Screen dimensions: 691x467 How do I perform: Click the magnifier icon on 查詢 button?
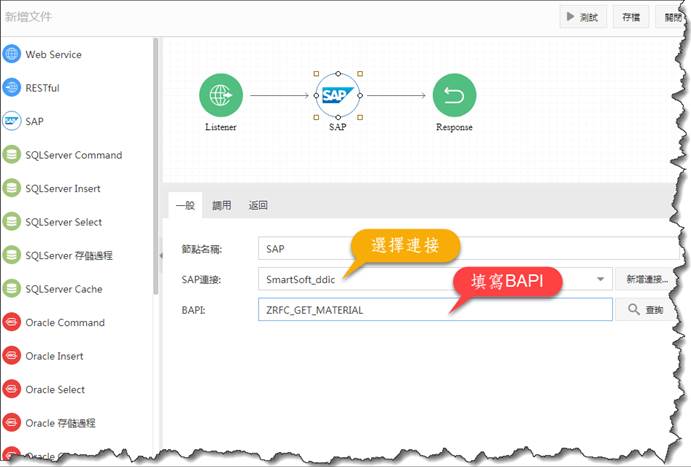click(x=634, y=309)
